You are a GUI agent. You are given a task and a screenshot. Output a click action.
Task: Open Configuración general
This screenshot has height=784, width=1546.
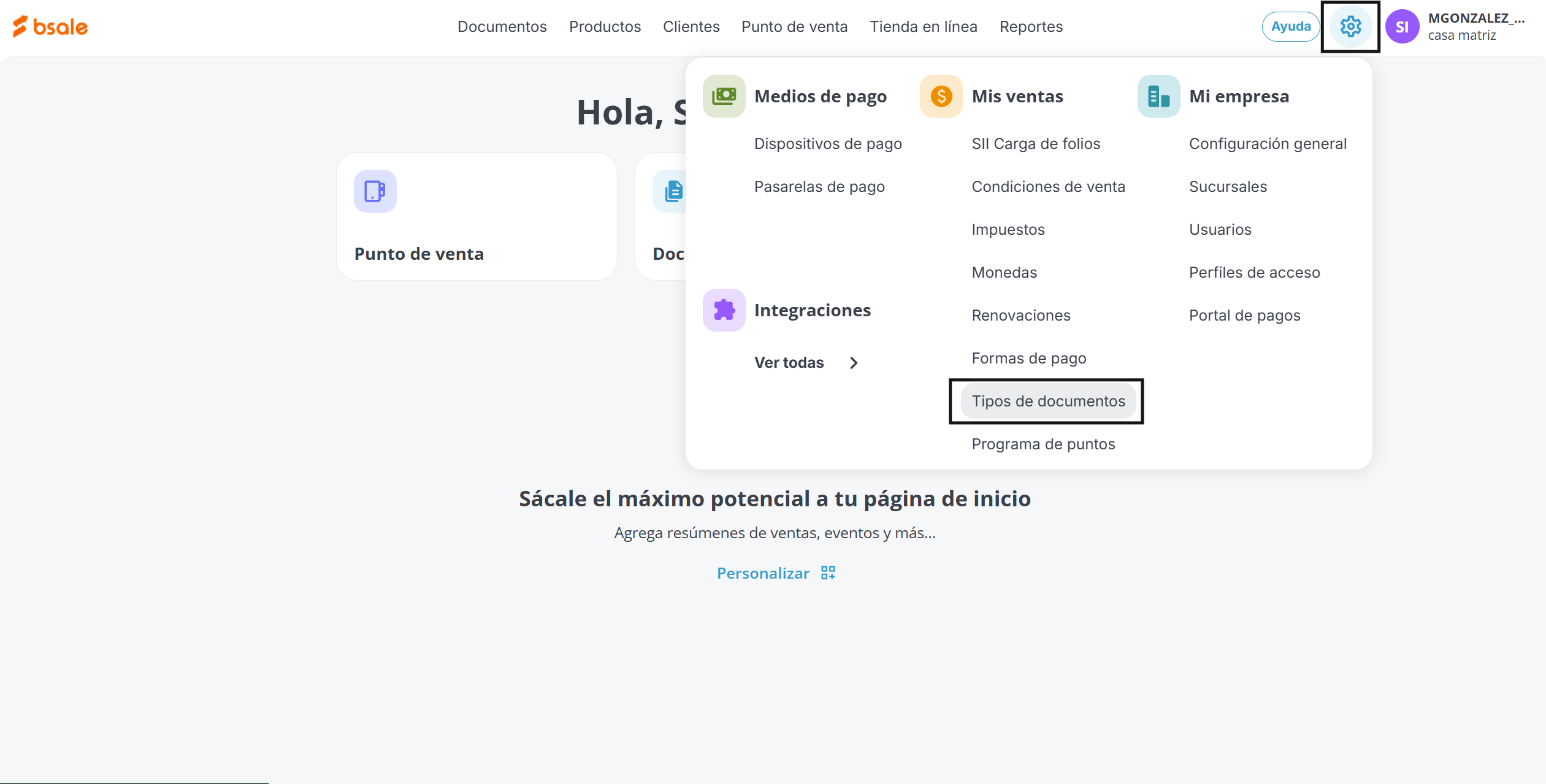pos(1267,143)
